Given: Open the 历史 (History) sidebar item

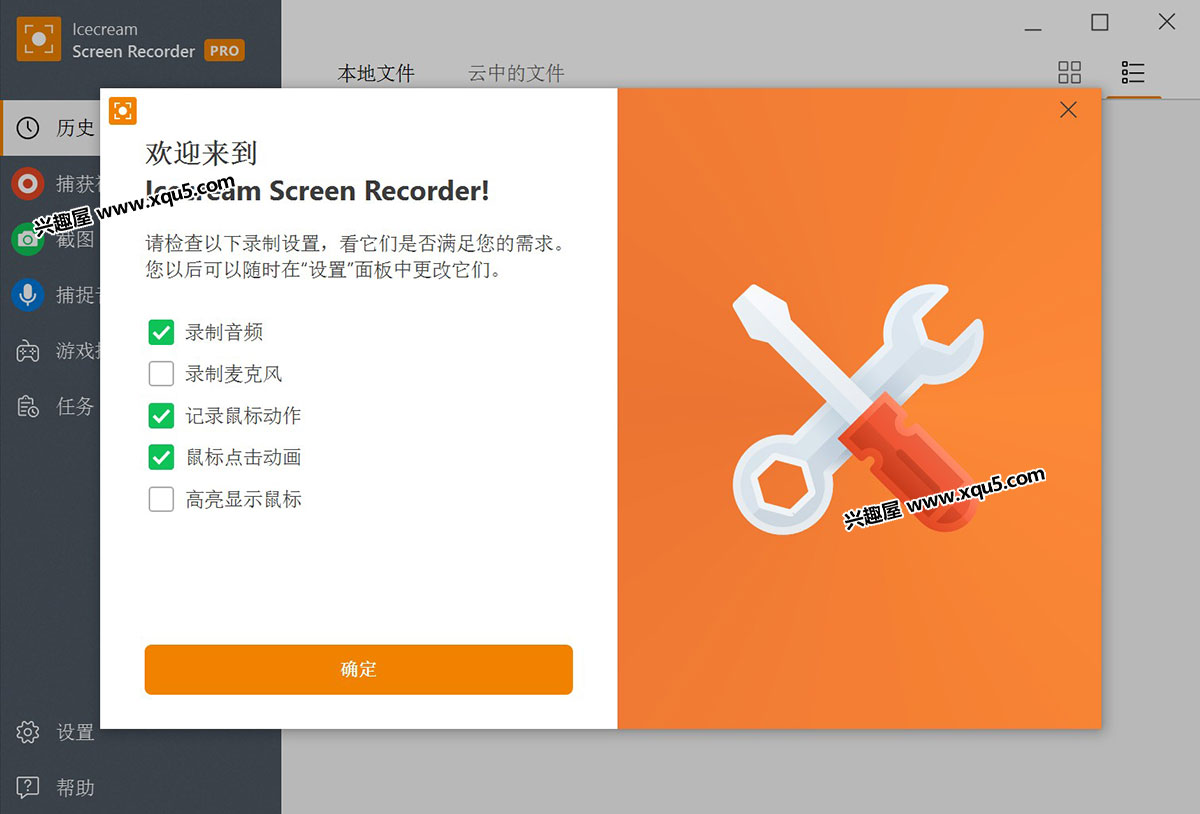Looking at the screenshot, I should coord(50,128).
